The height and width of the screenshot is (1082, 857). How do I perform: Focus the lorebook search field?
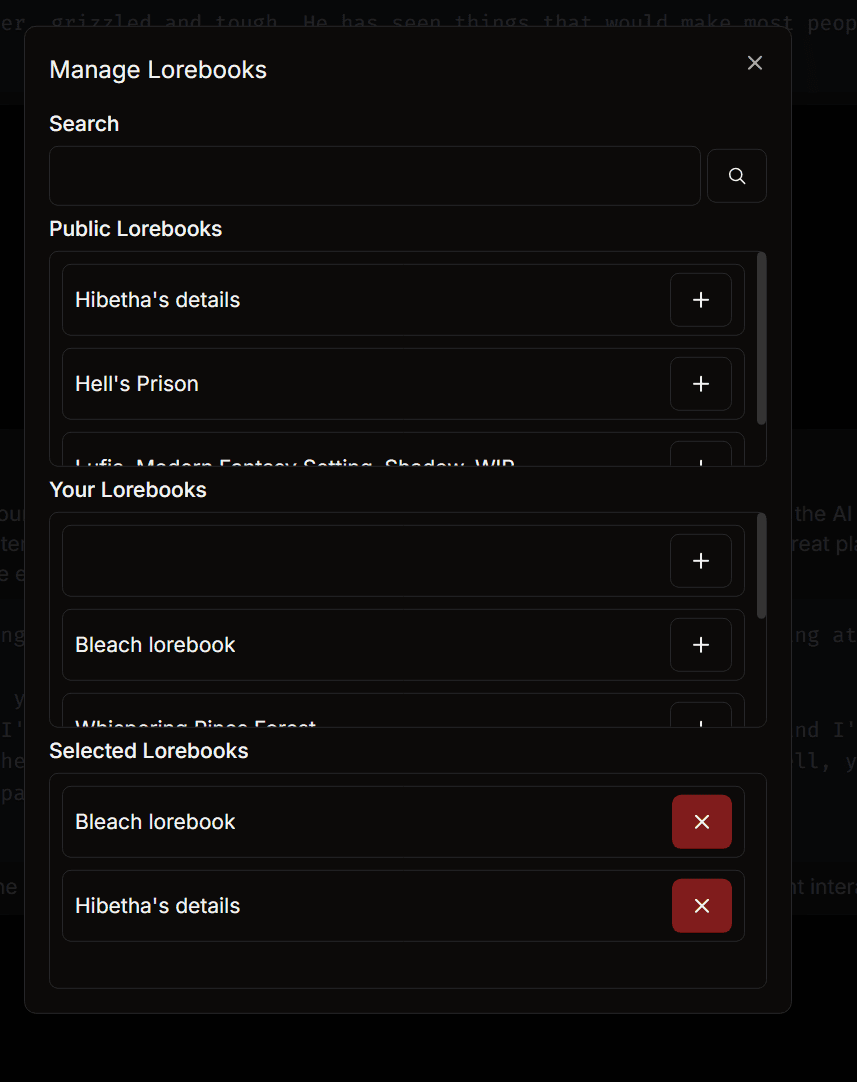click(375, 176)
